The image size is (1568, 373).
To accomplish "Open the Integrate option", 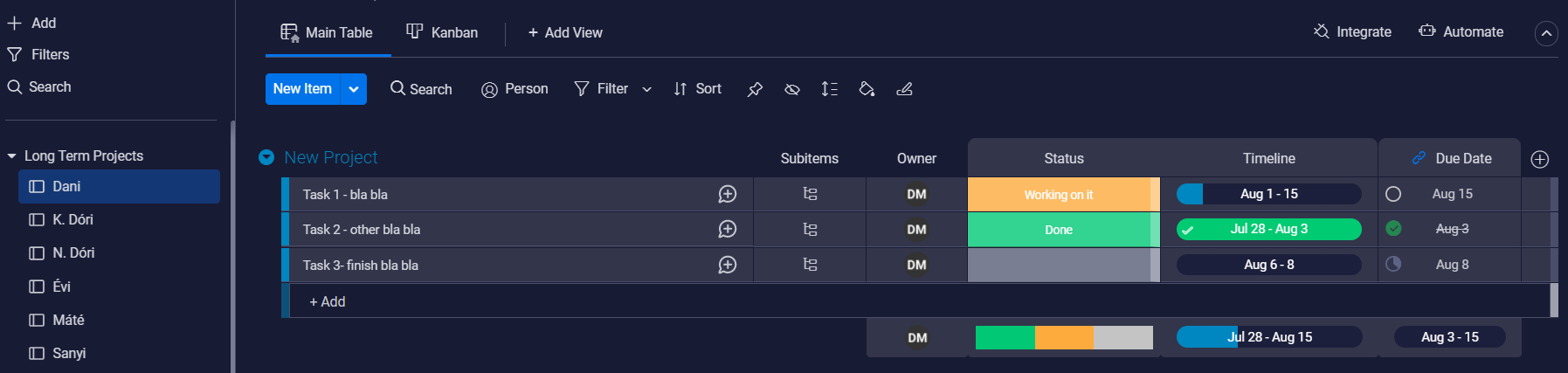I will [x=1352, y=32].
